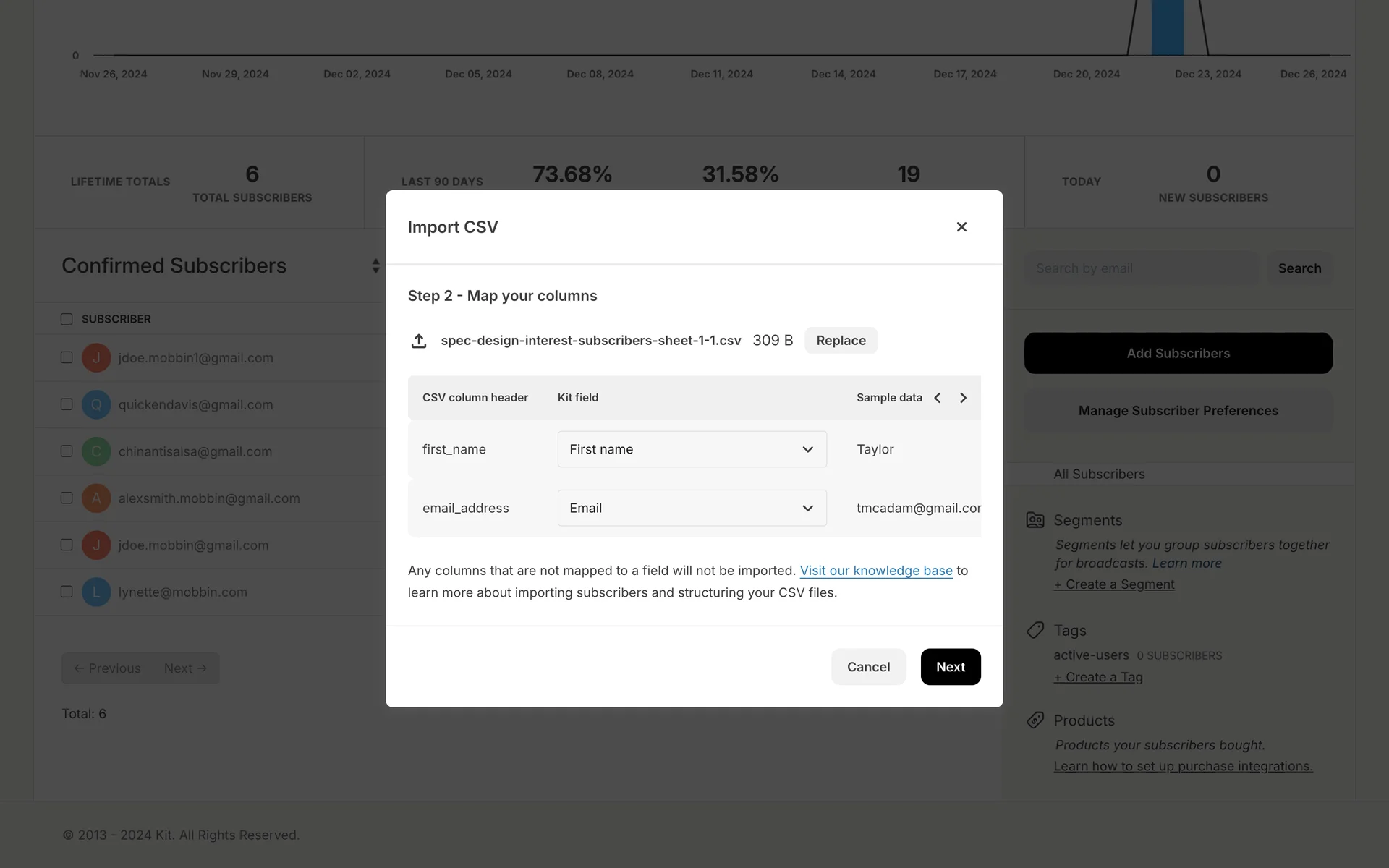Click the jdoe.mobbin1 subscriber avatar

96,358
